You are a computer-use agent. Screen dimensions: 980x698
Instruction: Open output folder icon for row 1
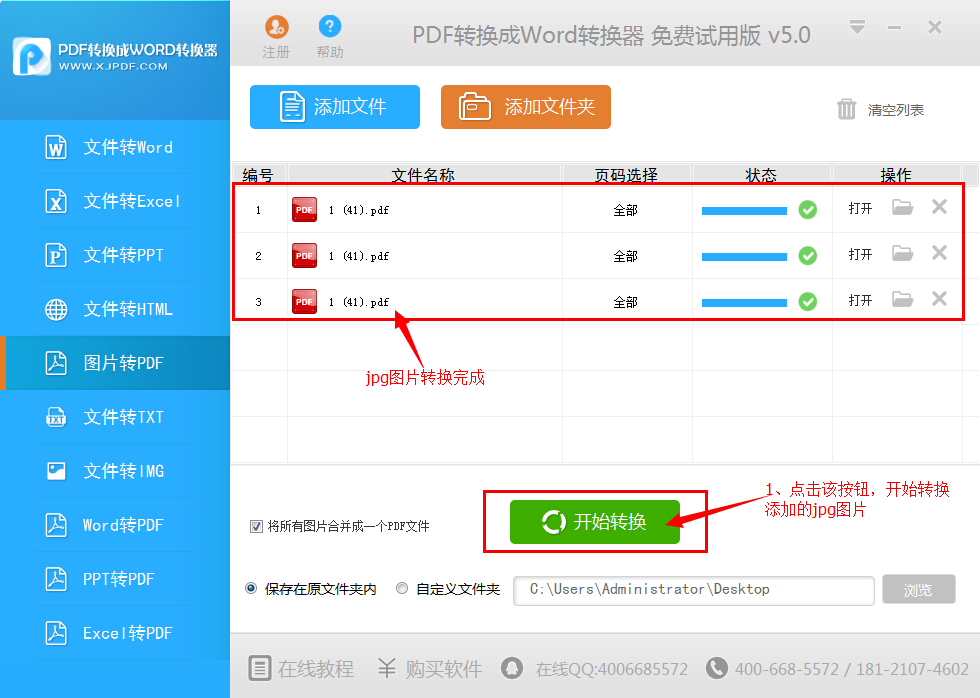902,207
